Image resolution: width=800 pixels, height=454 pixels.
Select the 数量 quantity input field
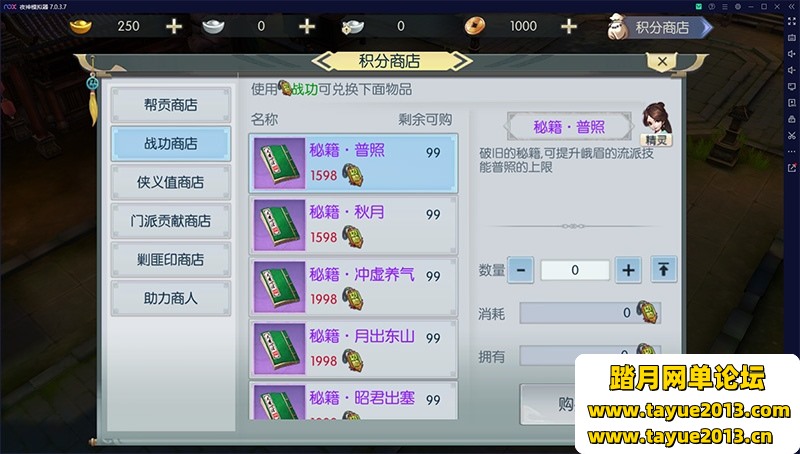pyautogui.click(x=575, y=270)
